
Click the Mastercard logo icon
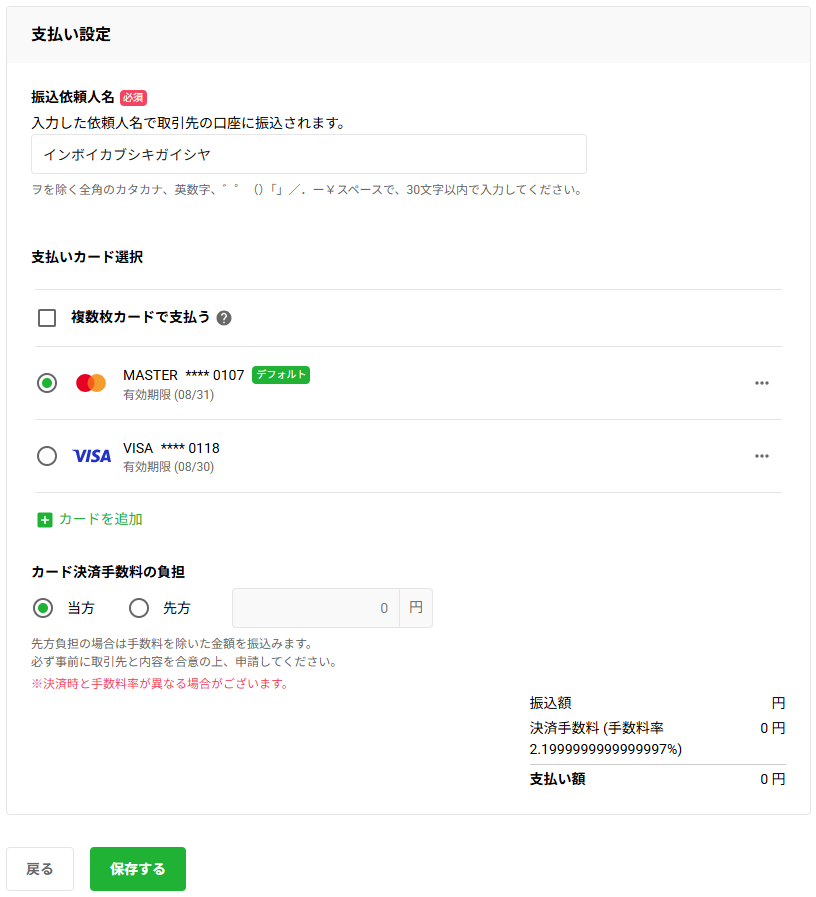click(x=91, y=383)
